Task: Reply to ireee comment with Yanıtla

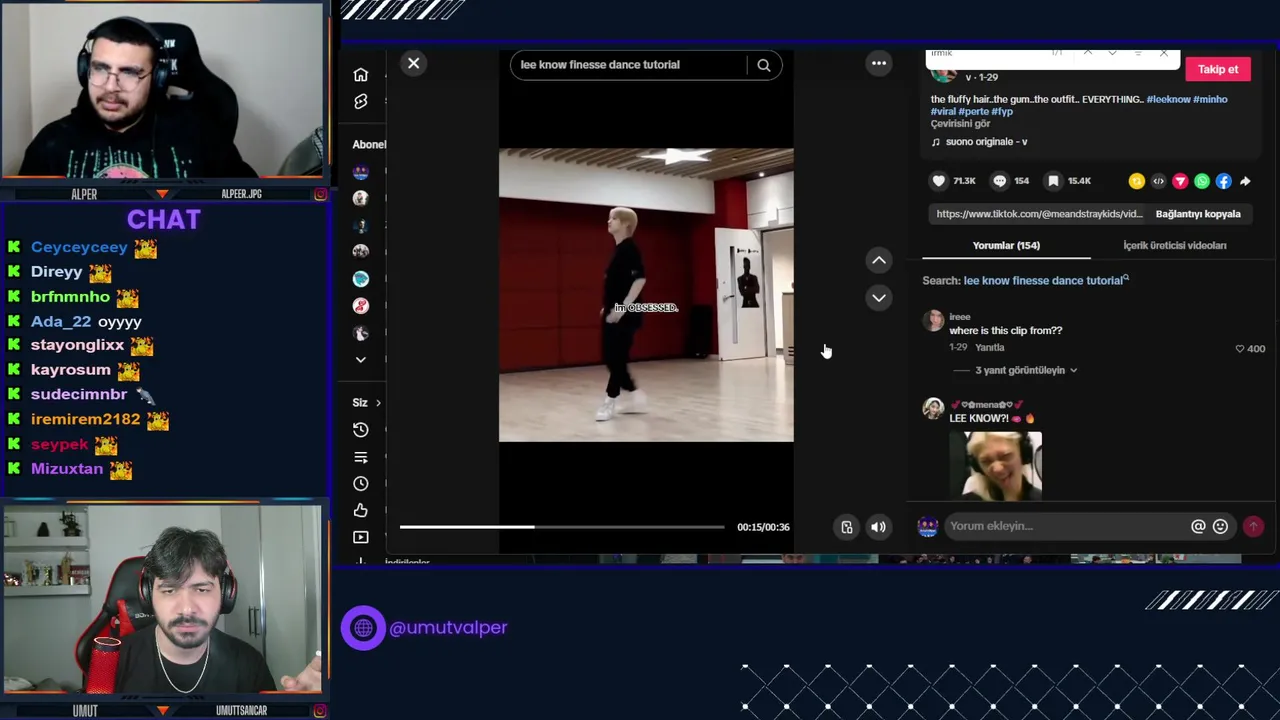Action: tap(989, 347)
